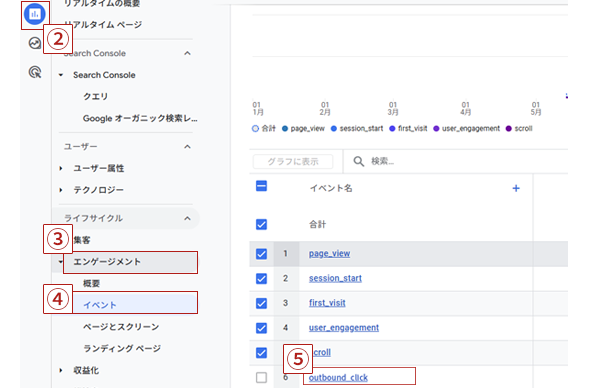This screenshot has height=388, width=600.
Task: Collapse the ライフサイクル section chevron
Action: click(187, 218)
